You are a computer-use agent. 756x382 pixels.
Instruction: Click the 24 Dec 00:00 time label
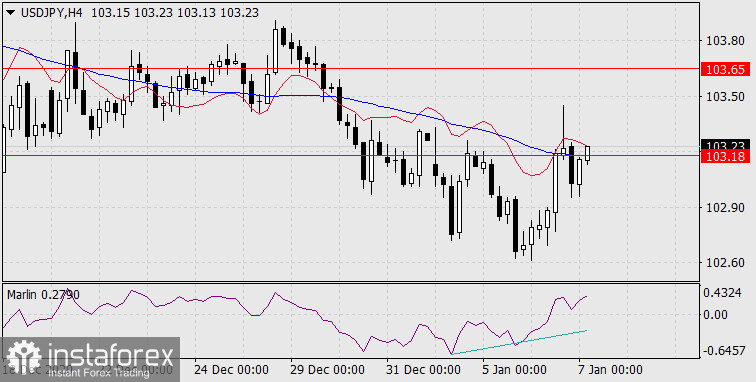231,370
